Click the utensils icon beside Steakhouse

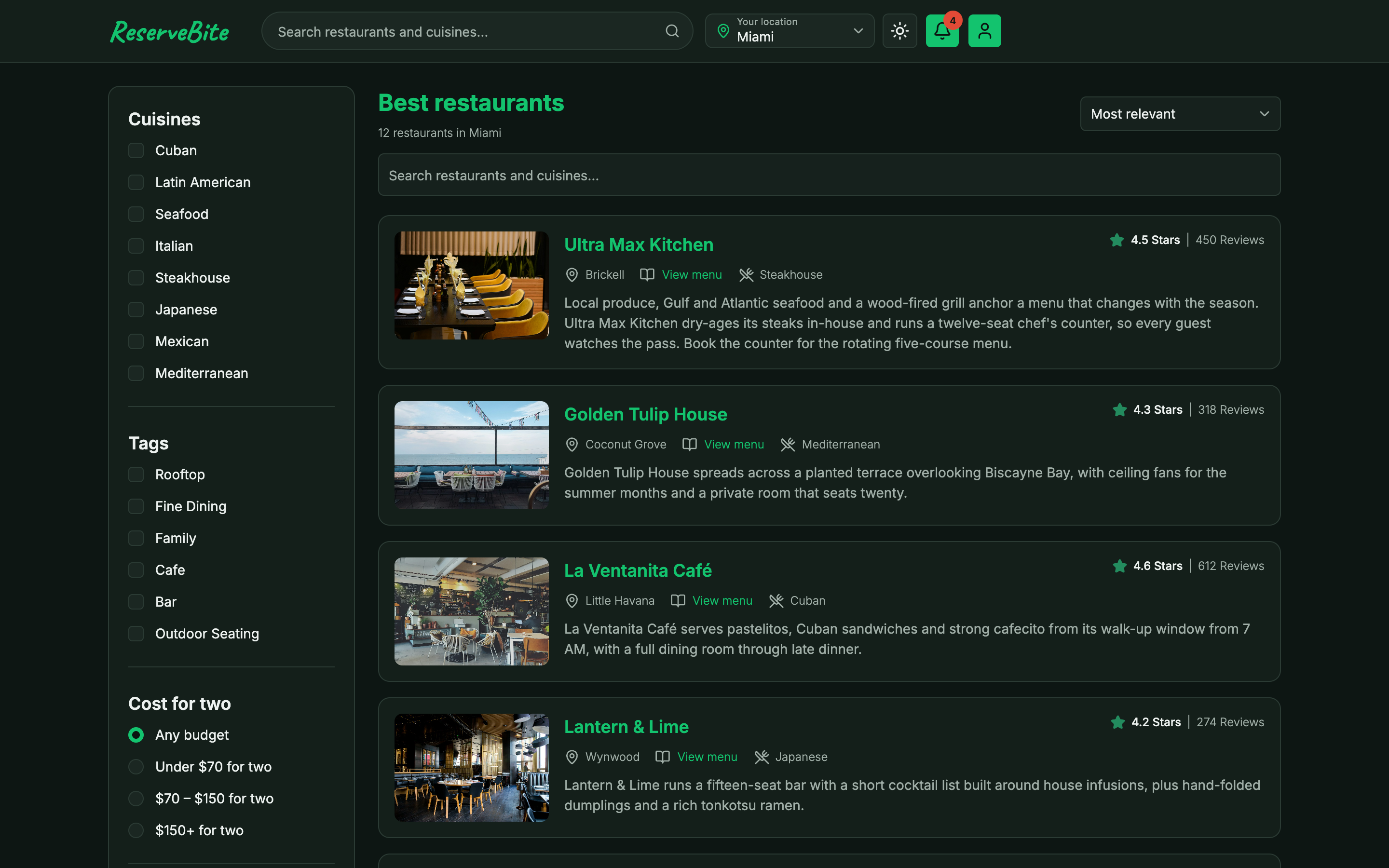(746, 275)
